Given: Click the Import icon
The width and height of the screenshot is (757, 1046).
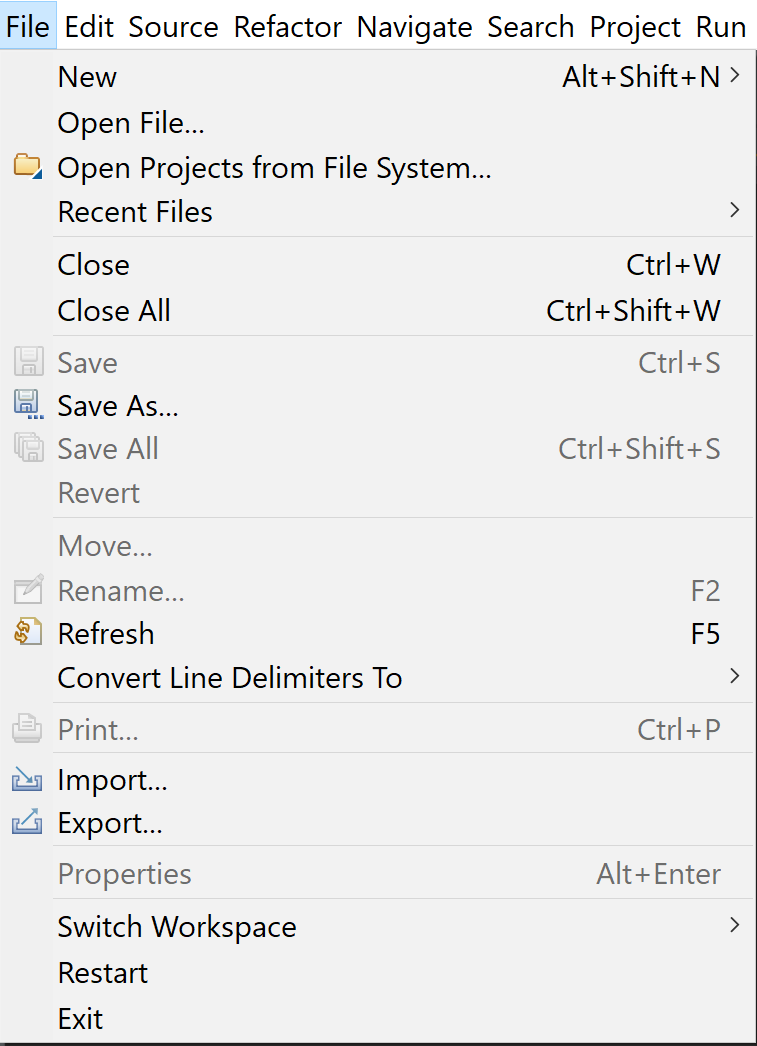Looking at the screenshot, I should coord(27,780).
